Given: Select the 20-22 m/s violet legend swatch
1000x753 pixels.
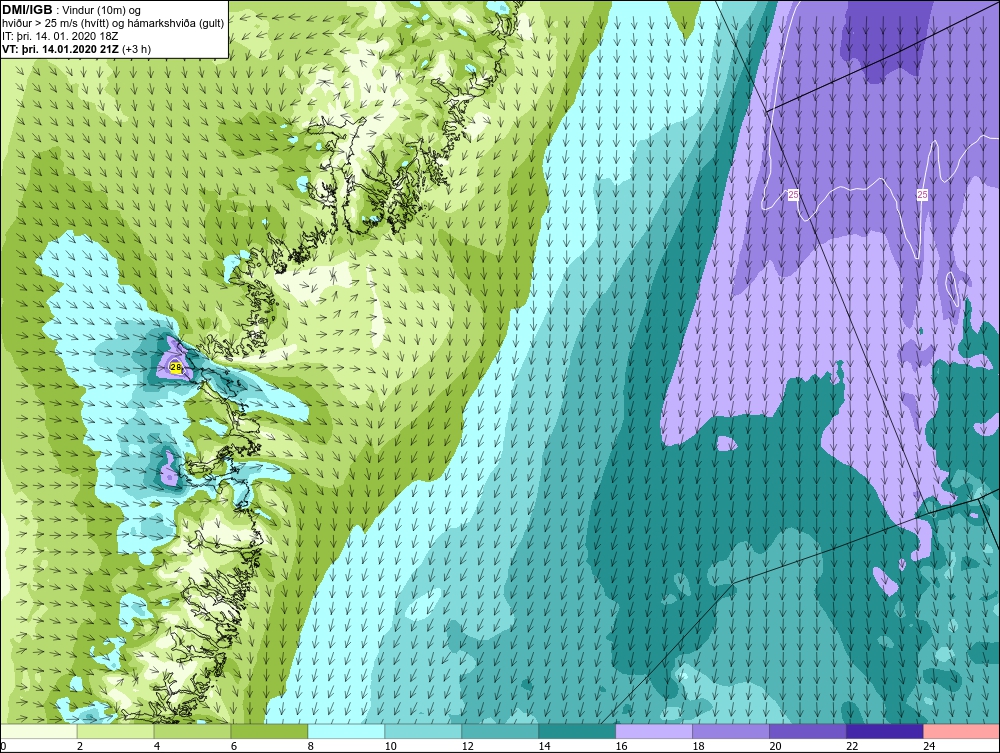Looking at the screenshot, I should click(x=807, y=731).
